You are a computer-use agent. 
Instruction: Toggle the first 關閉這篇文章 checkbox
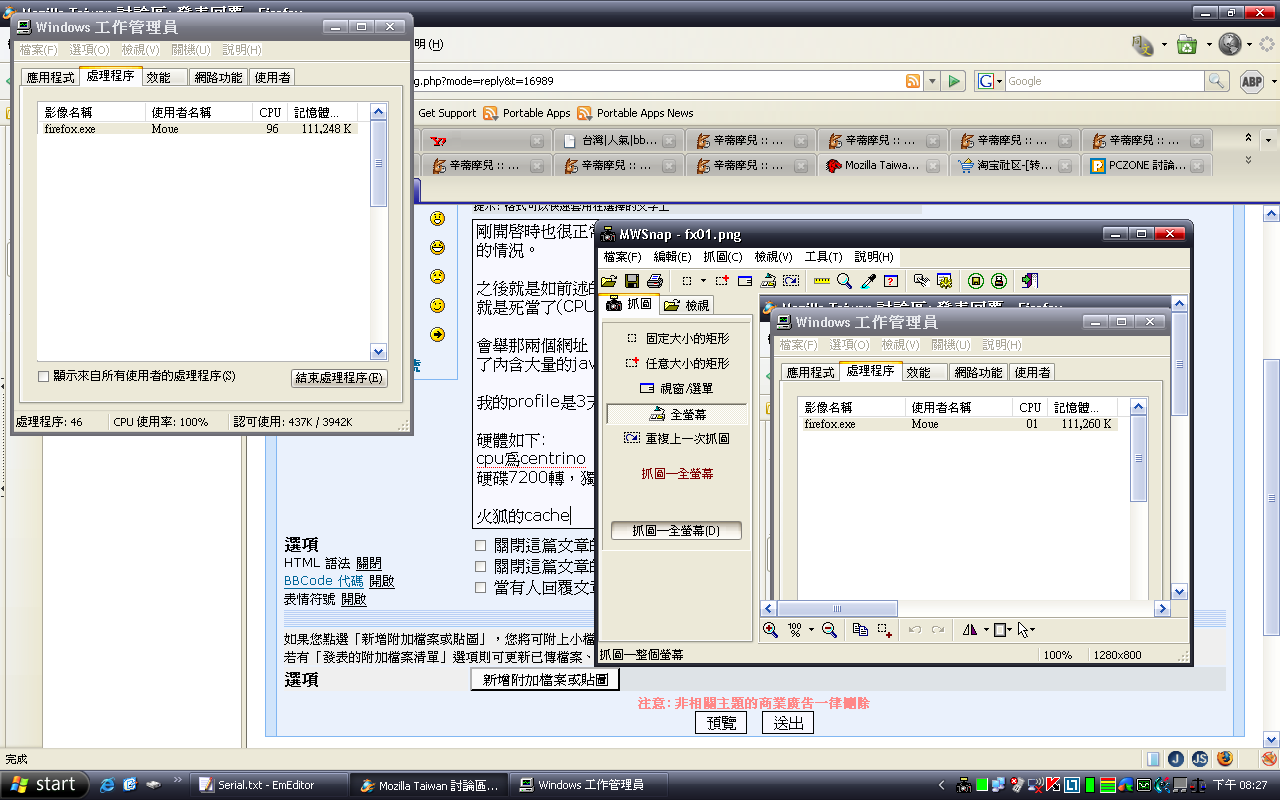481,546
